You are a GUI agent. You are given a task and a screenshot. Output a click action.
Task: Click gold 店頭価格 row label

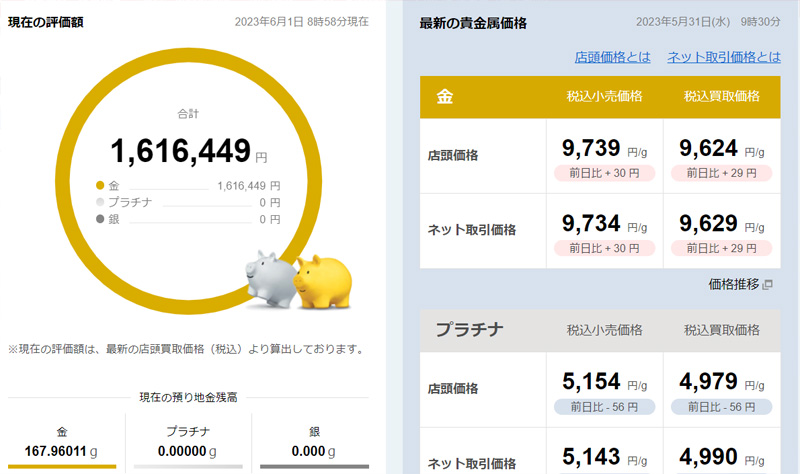453,156
